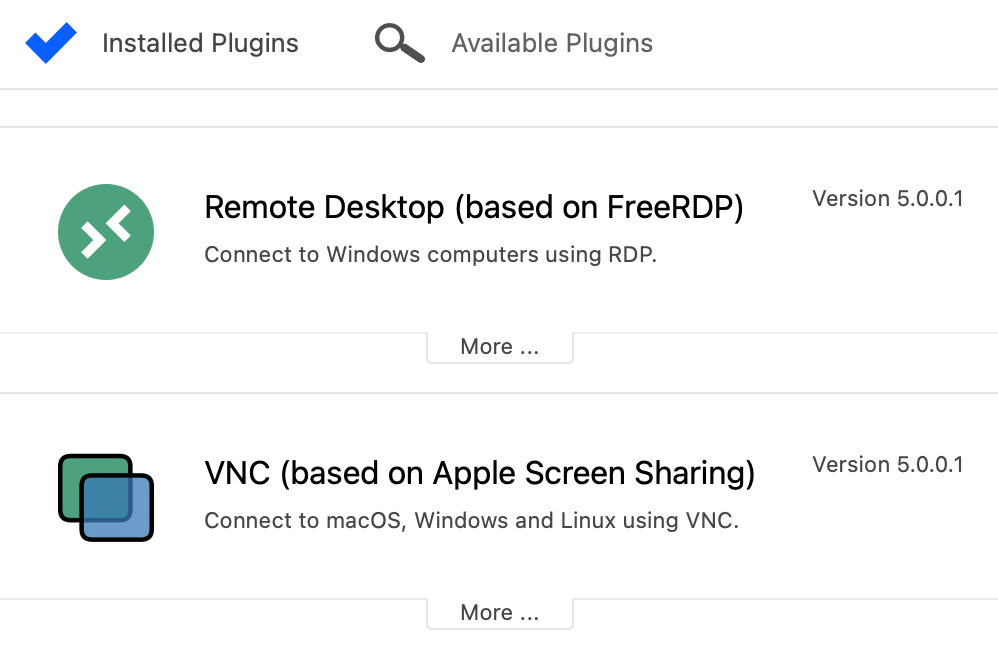Click the front blue square of the VNC icon
This screenshot has width=998, height=646.
click(x=117, y=507)
